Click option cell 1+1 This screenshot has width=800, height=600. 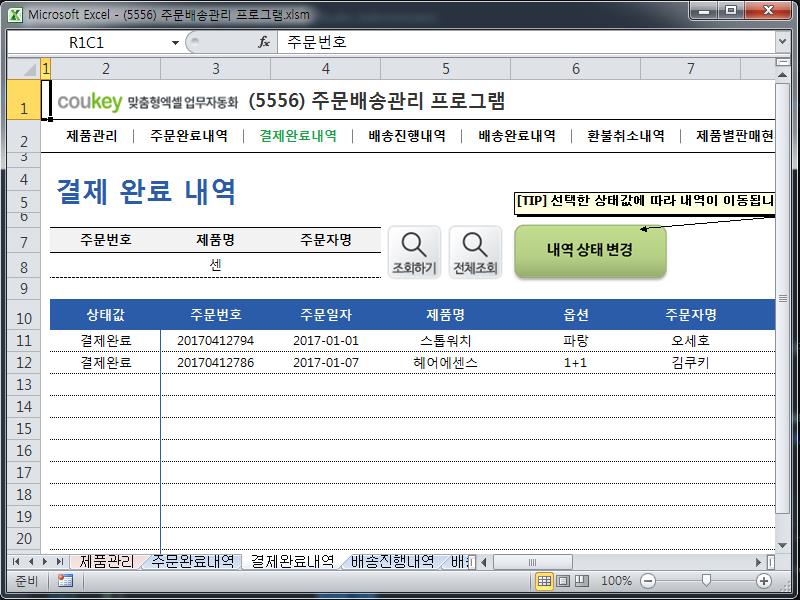[576, 363]
